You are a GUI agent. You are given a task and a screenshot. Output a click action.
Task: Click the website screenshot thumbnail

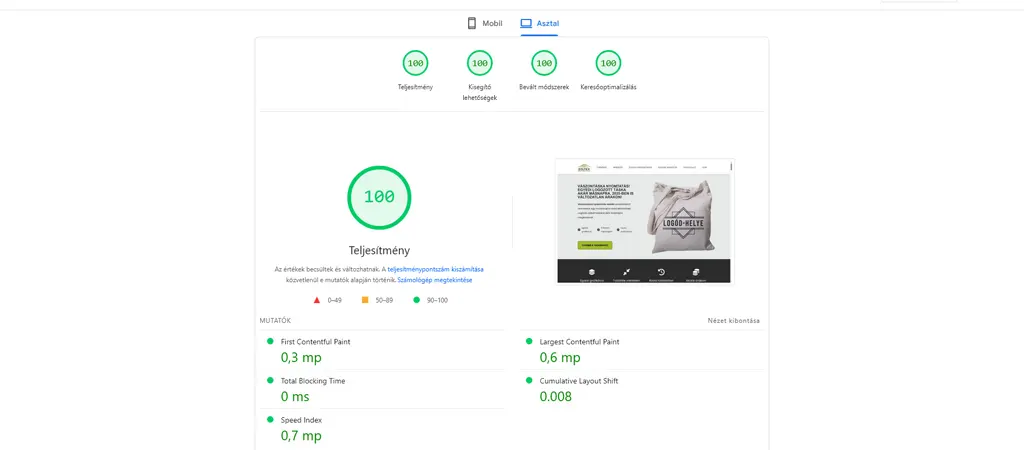[643, 221]
